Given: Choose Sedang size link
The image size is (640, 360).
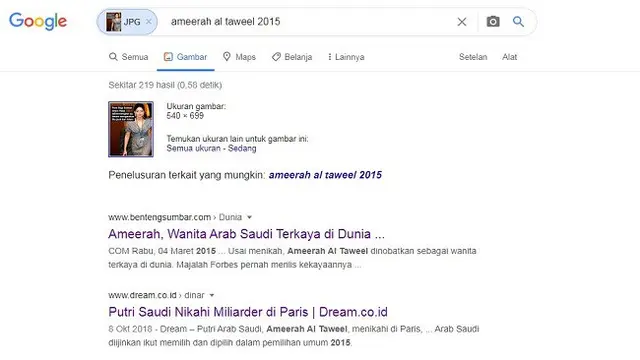Looking at the screenshot, I should [242, 148].
